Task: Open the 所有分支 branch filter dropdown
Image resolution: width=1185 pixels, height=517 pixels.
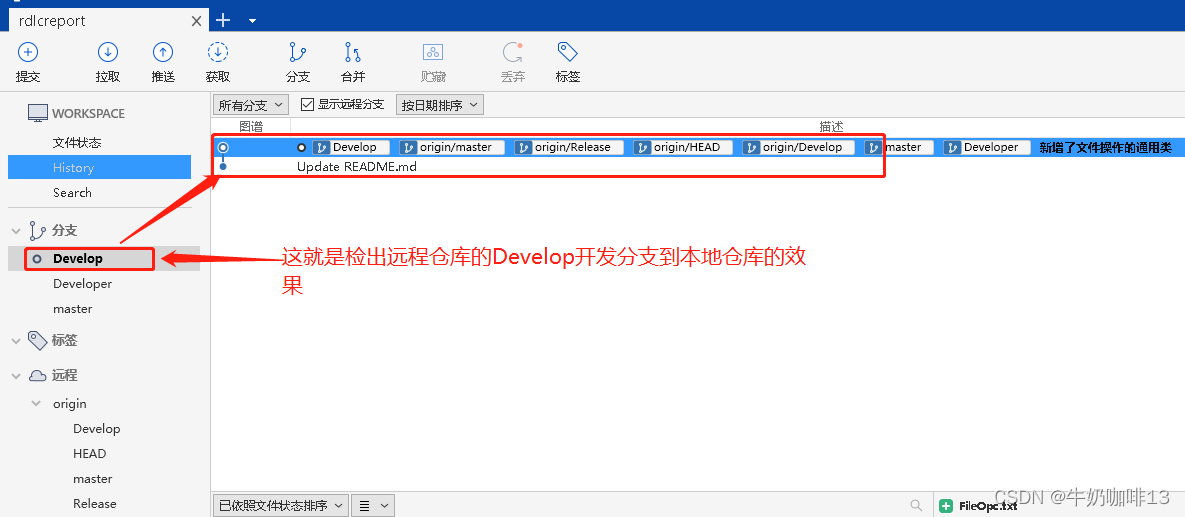Action: click(250, 105)
